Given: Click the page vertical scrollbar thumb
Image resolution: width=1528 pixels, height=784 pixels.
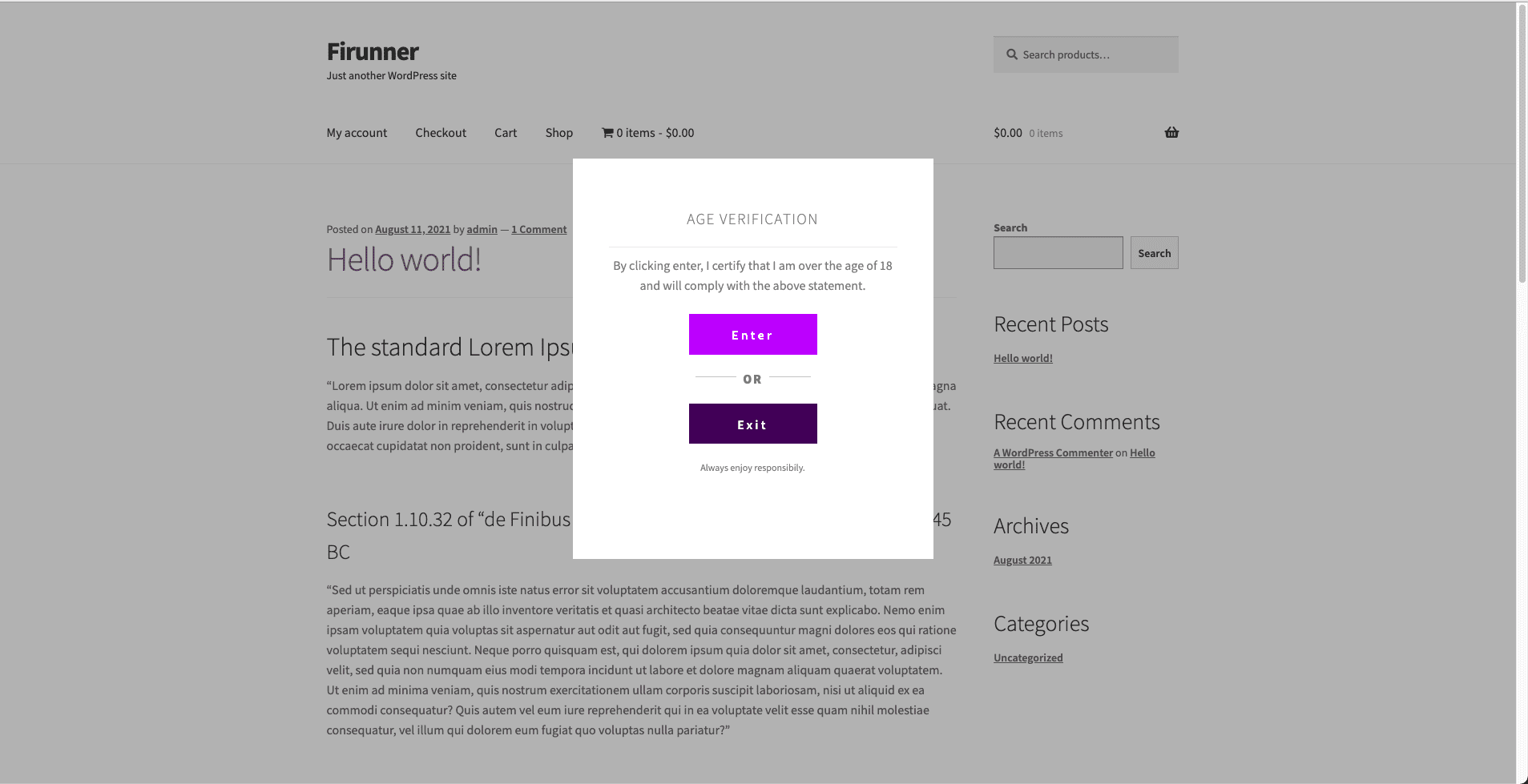Looking at the screenshot, I should [x=1522, y=144].
